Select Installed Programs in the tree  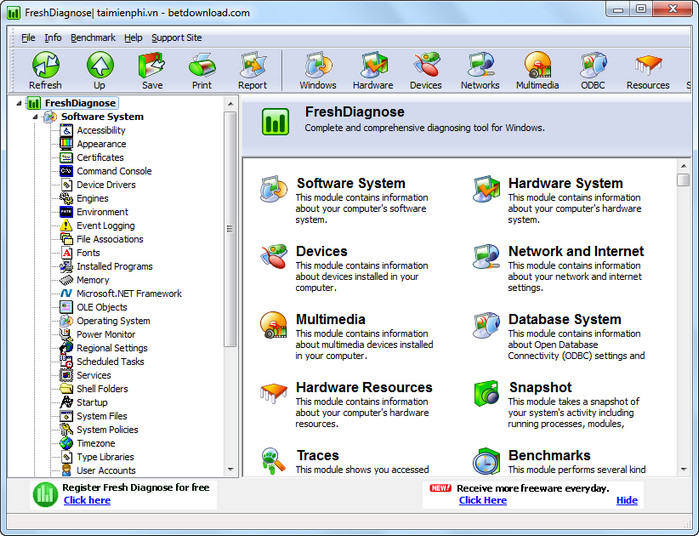114,267
